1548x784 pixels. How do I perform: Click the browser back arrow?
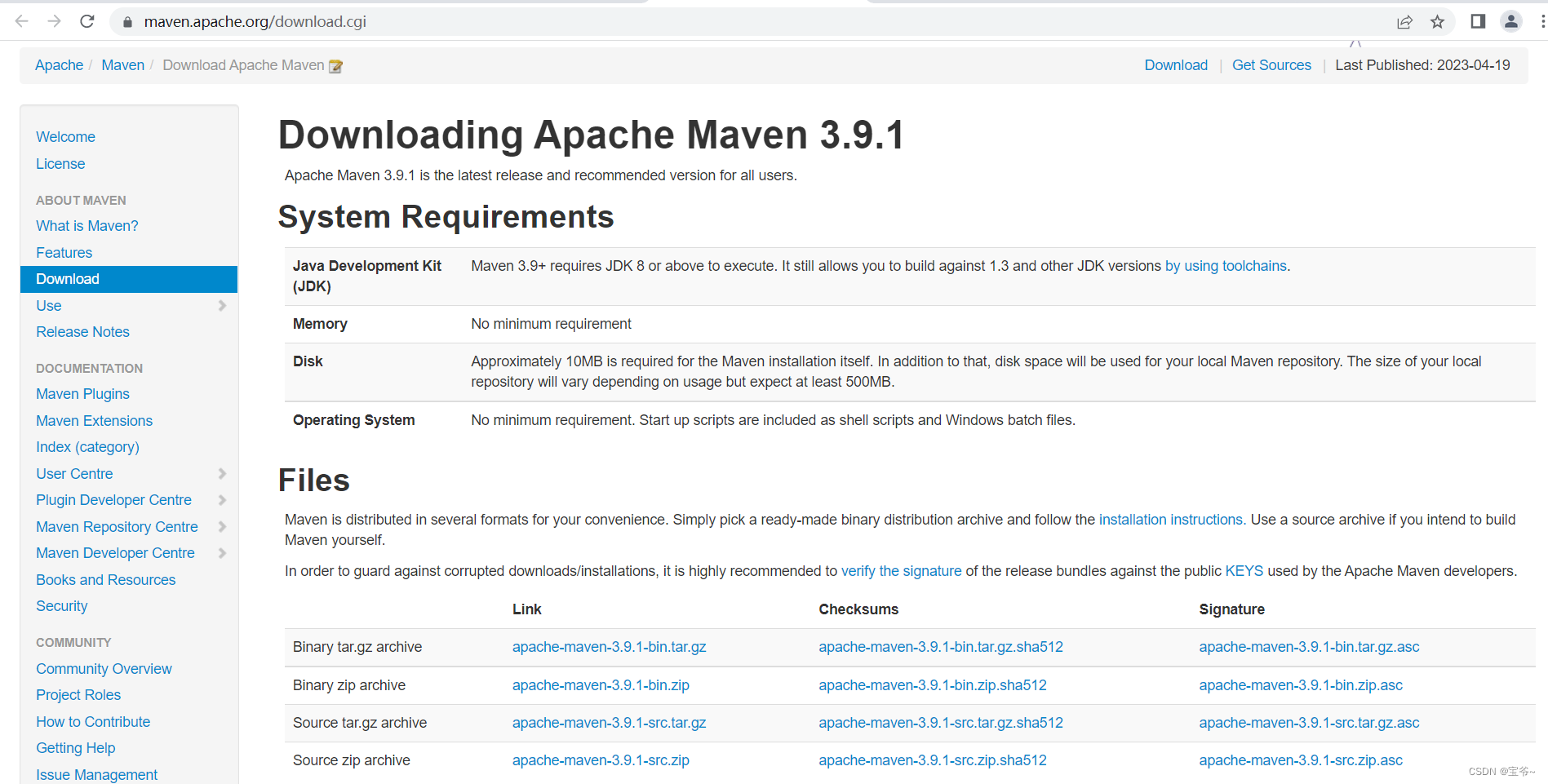point(22,21)
